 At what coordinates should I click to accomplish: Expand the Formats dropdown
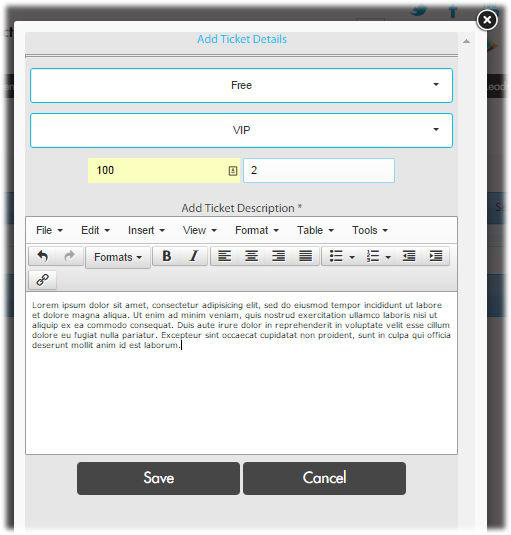118,257
